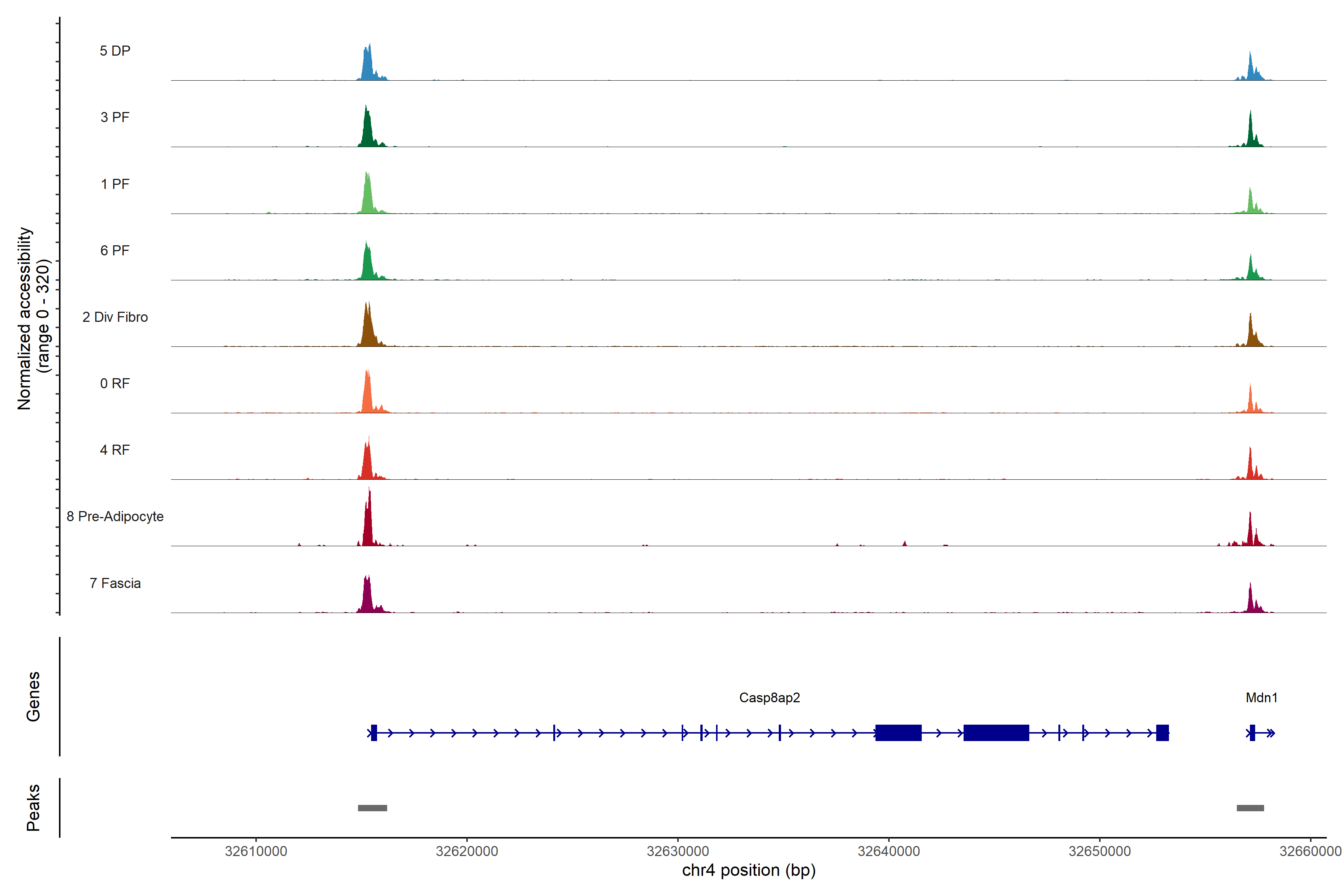Click the Peaks panel label
The width and height of the screenshot is (1344, 896).
click(33, 808)
